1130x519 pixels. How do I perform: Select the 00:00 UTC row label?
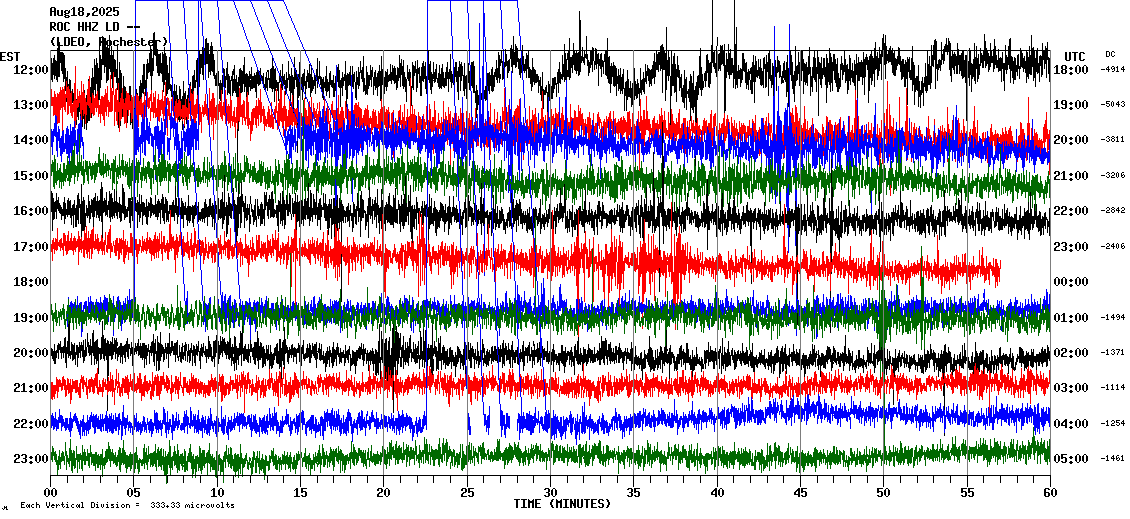tap(1071, 282)
